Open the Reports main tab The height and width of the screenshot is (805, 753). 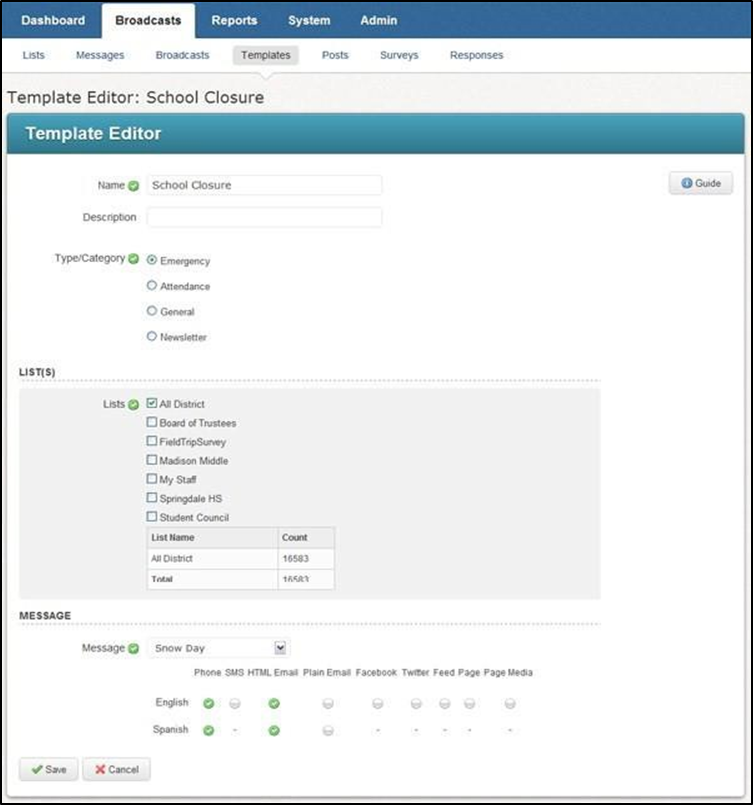click(x=234, y=20)
